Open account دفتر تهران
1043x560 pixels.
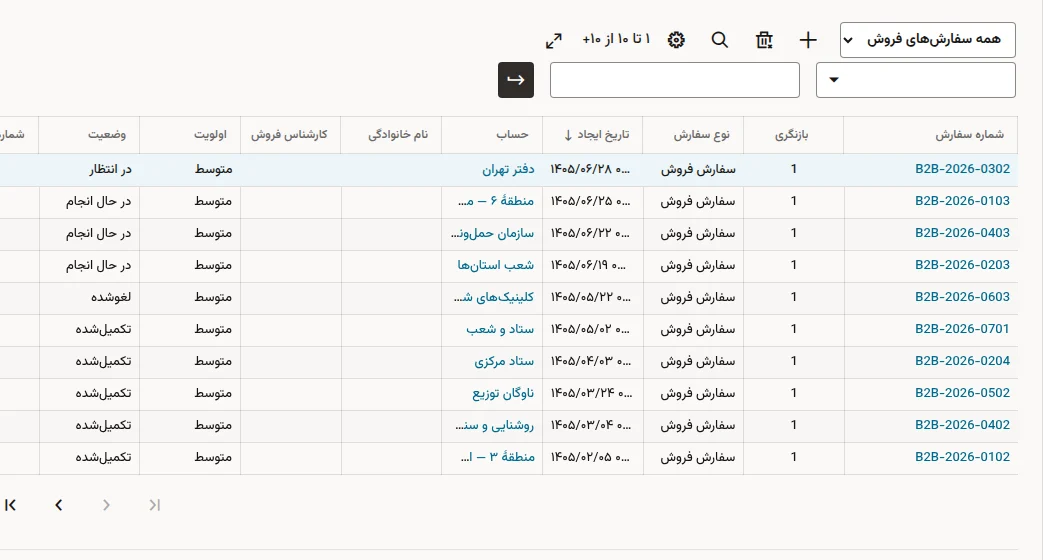[508, 169]
